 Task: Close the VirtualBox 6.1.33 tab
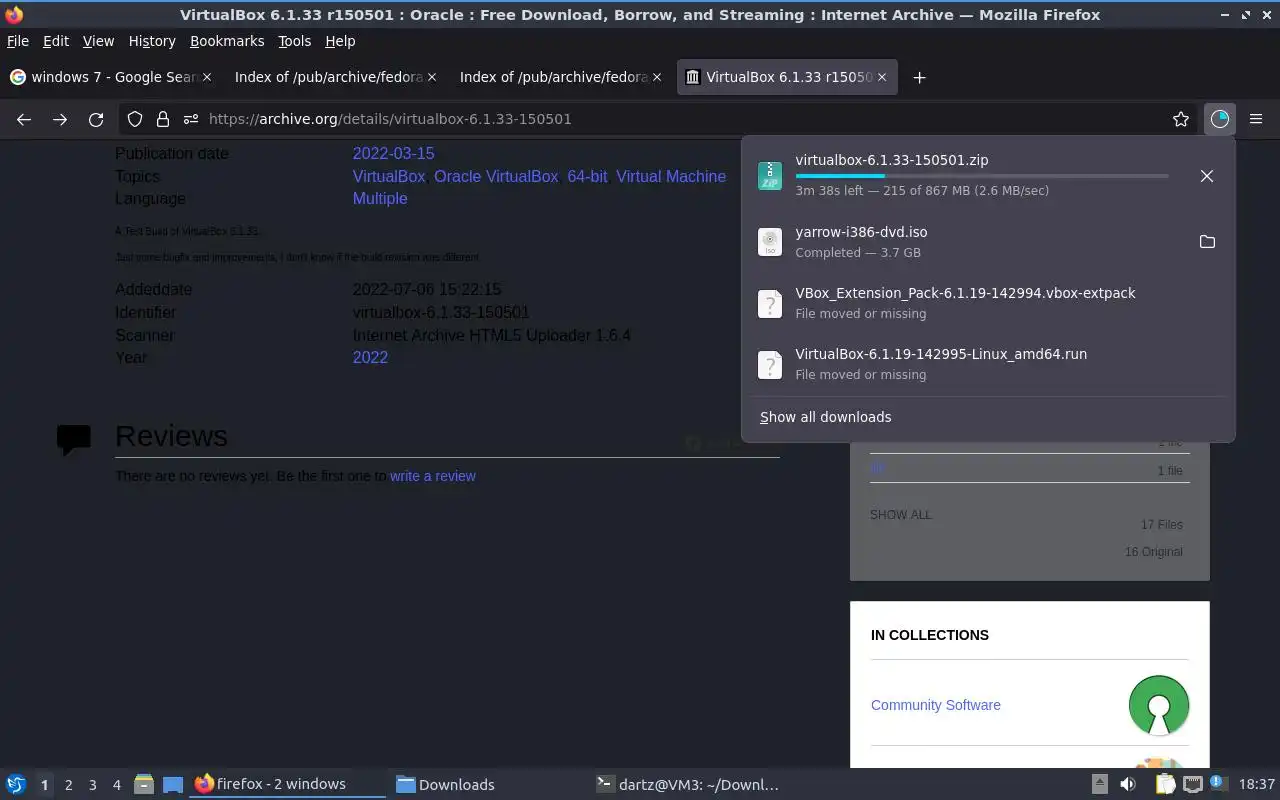882,77
